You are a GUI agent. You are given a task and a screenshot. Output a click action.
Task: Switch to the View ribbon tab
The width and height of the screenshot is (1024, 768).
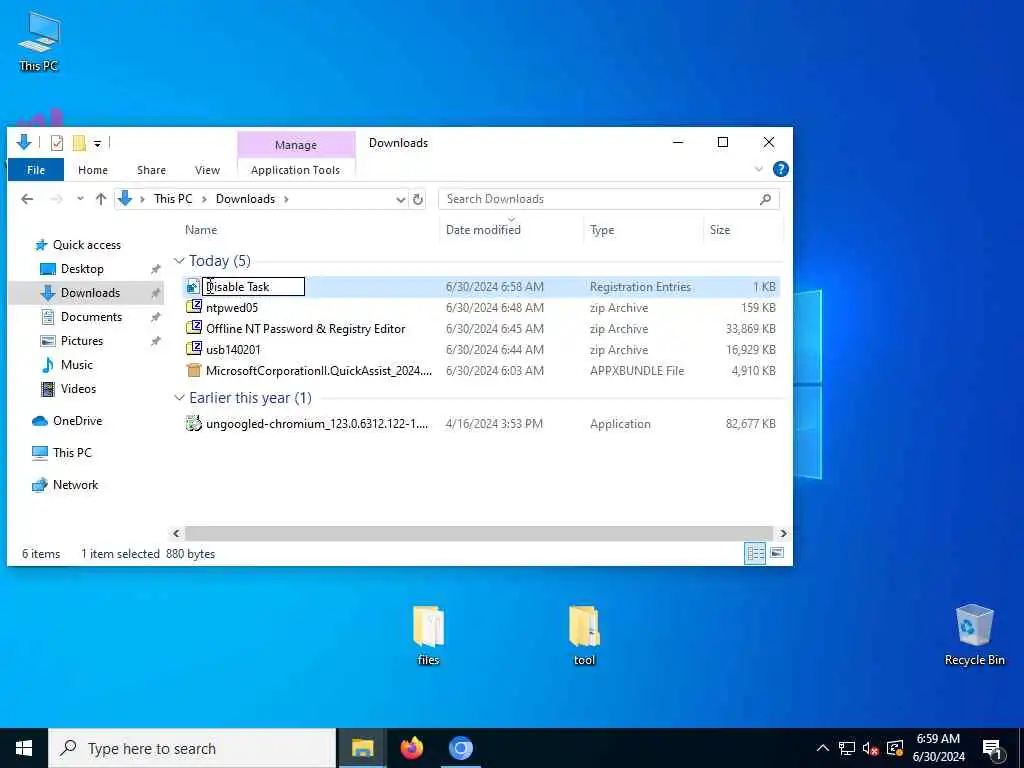(207, 170)
